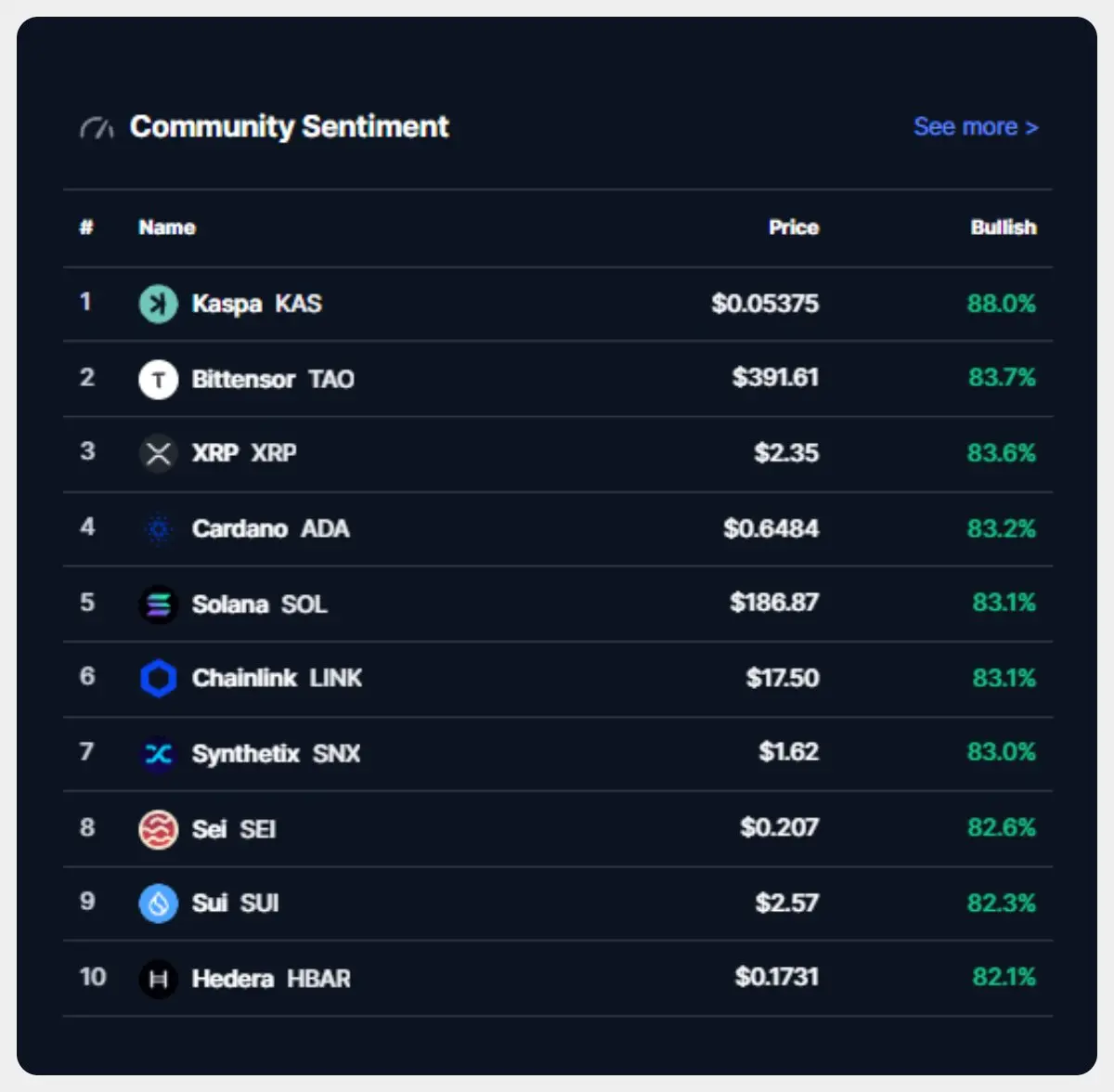Viewport: 1114px width, 1092px height.
Task: Click the sentiment gauge icon beside the title
Action: click(97, 128)
